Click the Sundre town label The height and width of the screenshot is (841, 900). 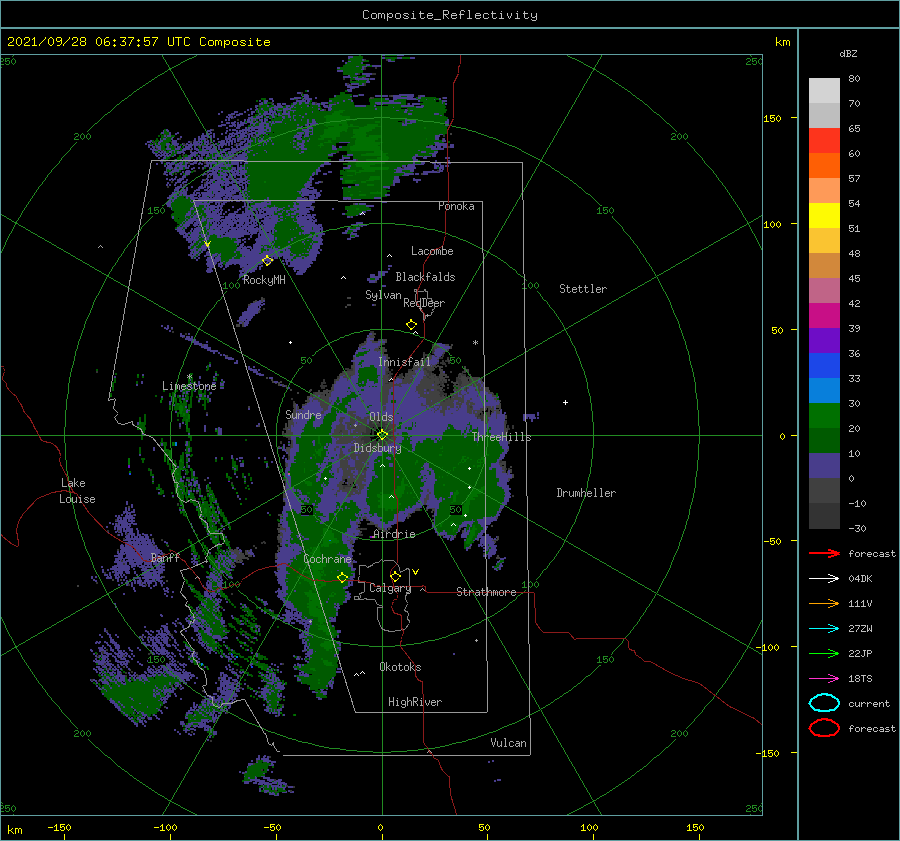pyautogui.click(x=303, y=415)
